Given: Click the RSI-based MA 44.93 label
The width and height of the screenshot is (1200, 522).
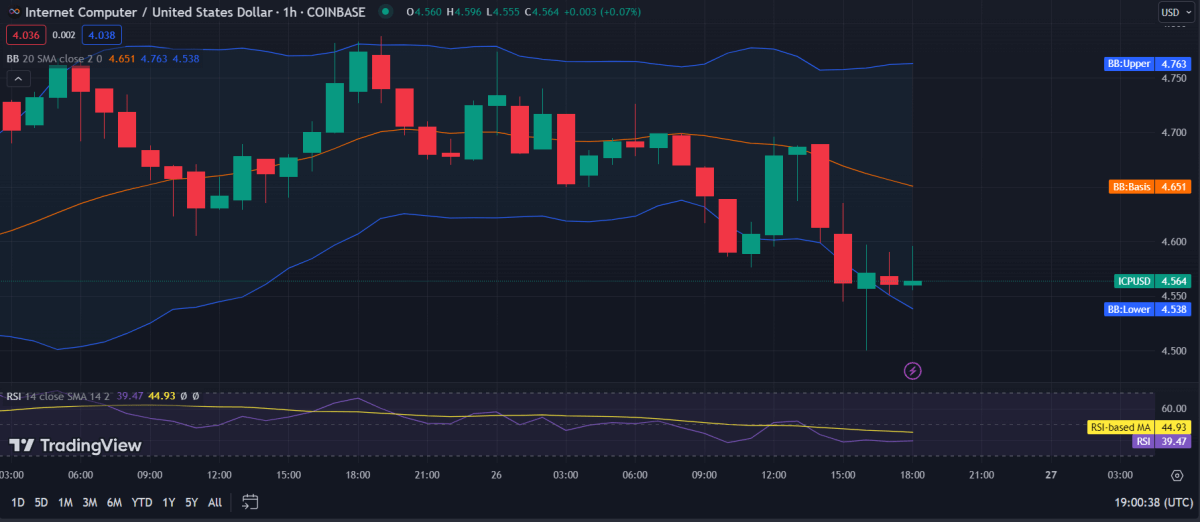Looking at the screenshot, I should click(x=1139, y=427).
